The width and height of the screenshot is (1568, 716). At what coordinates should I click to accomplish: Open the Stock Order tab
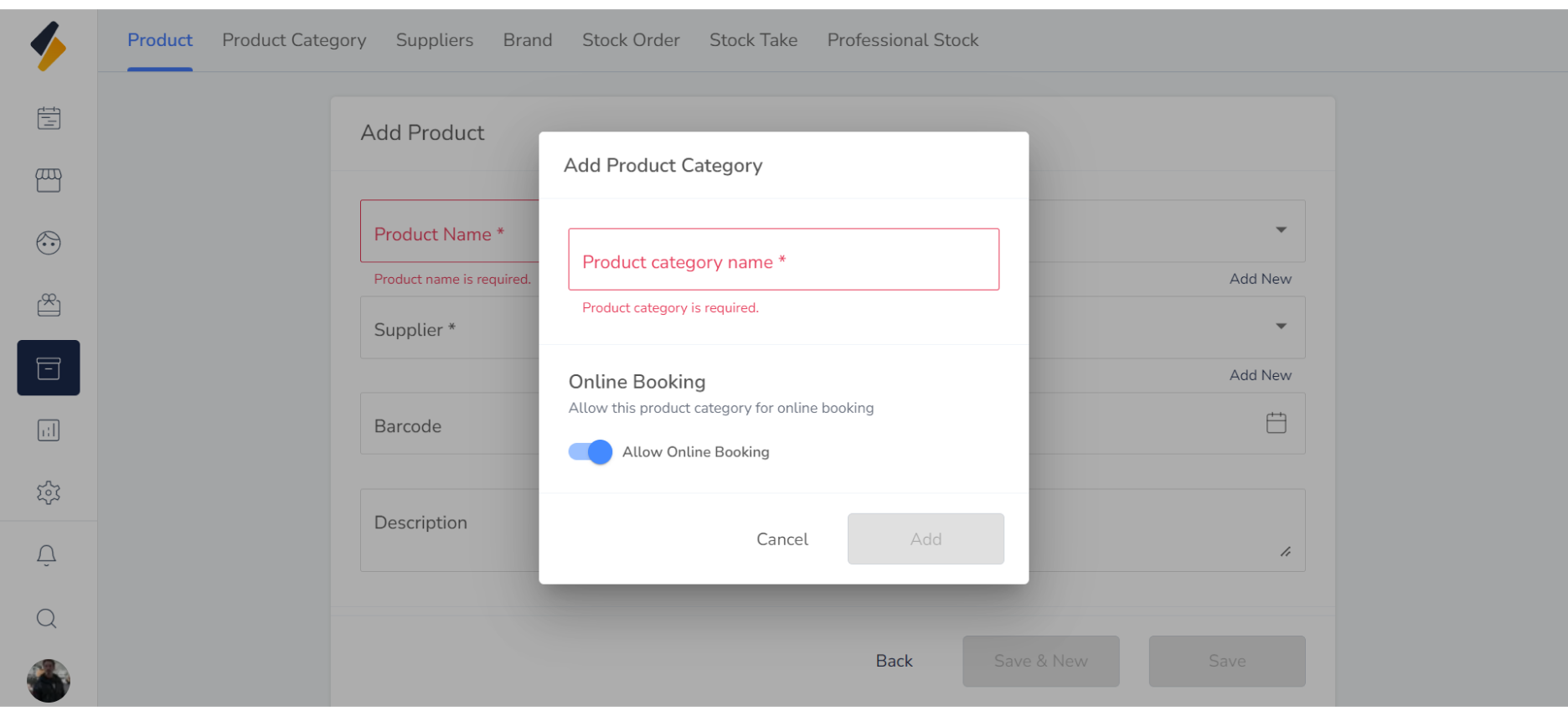click(631, 40)
